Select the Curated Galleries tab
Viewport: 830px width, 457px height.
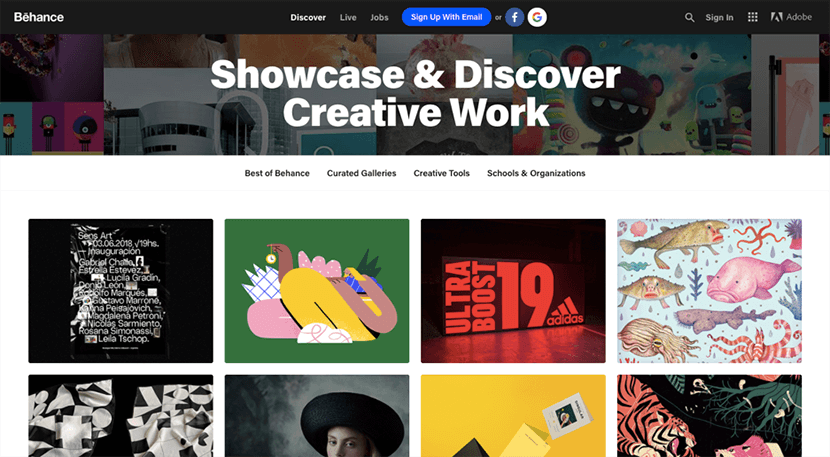tap(362, 173)
